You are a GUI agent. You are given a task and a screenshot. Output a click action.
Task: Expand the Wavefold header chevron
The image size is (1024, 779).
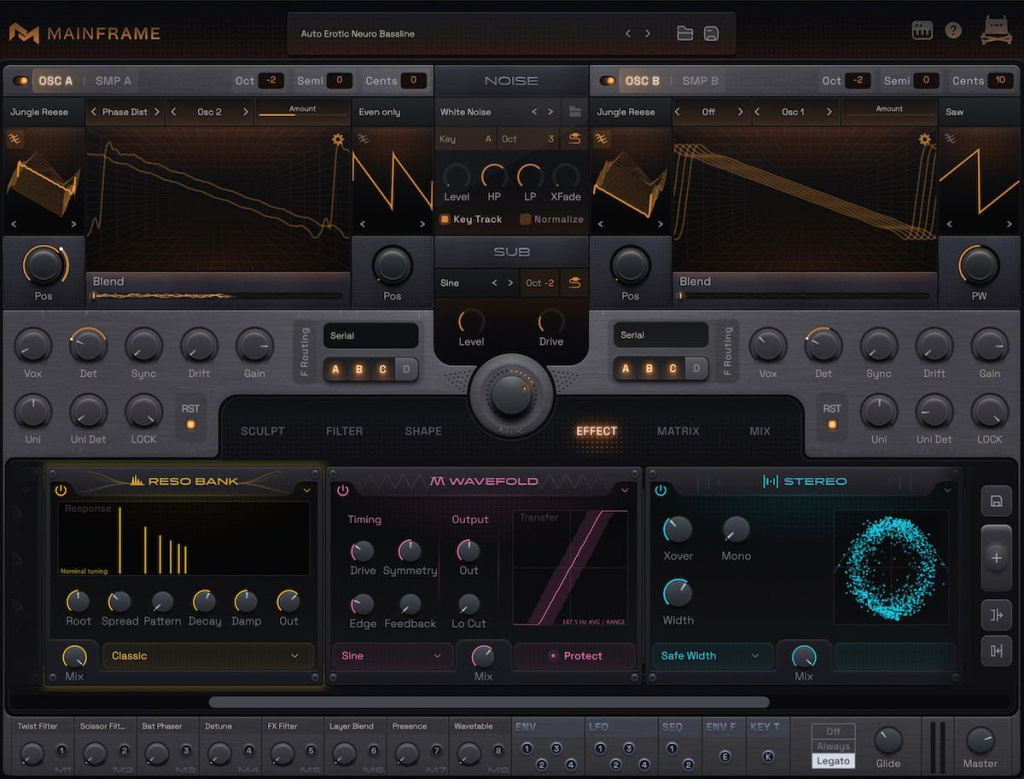click(x=625, y=490)
